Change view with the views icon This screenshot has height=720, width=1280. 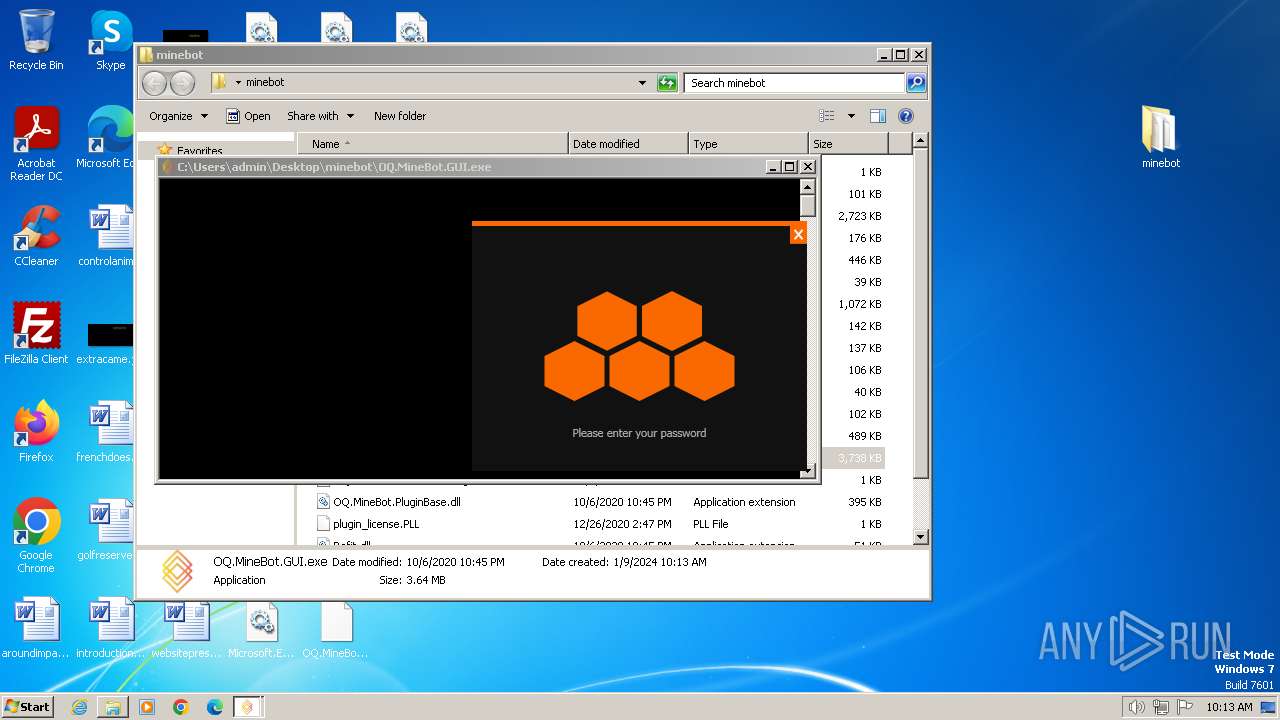[x=827, y=116]
